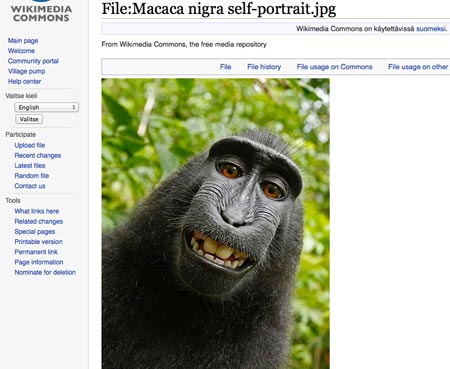The width and height of the screenshot is (450, 369).
Task: Open the Help center link
Action: coord(24,81)
